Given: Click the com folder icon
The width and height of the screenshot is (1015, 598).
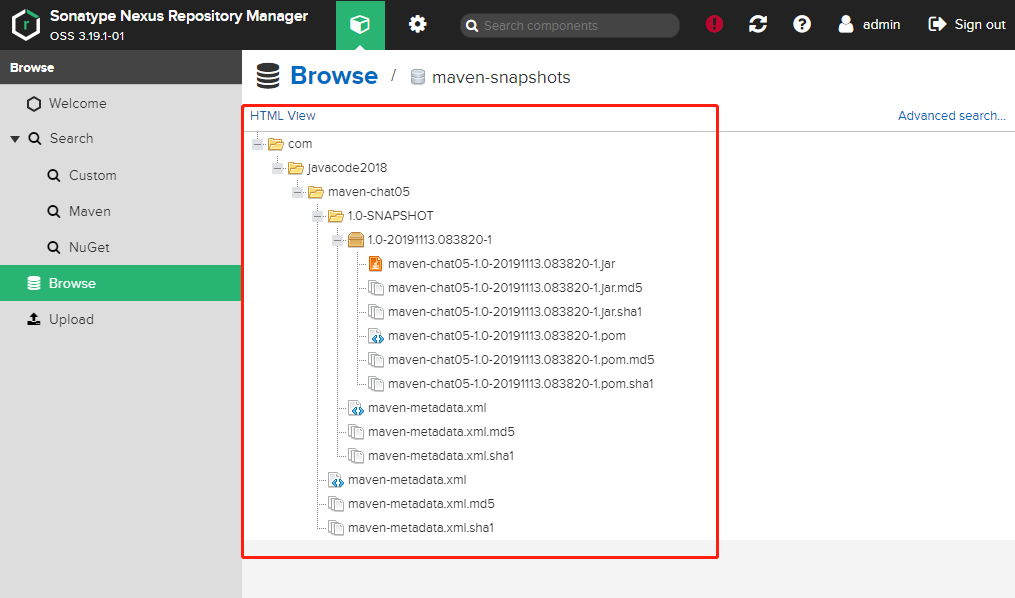Looking at the screenshot, I should click(x=276, y=144).
